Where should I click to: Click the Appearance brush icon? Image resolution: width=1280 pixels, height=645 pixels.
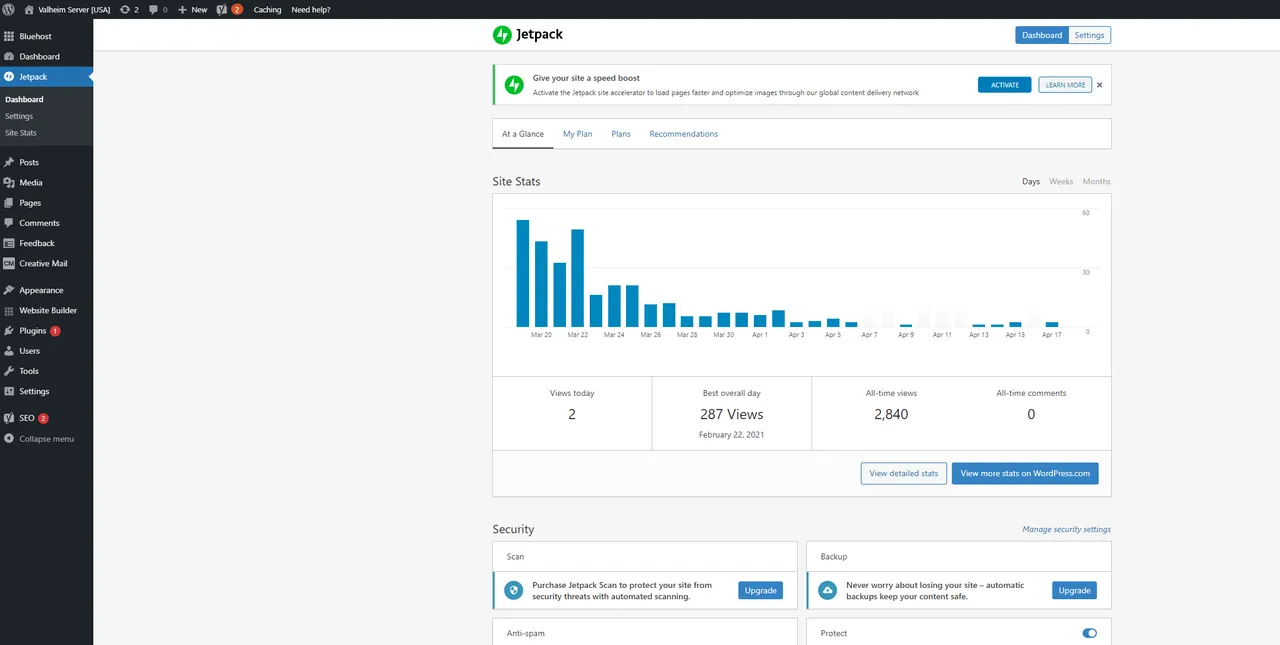[9, 290]
